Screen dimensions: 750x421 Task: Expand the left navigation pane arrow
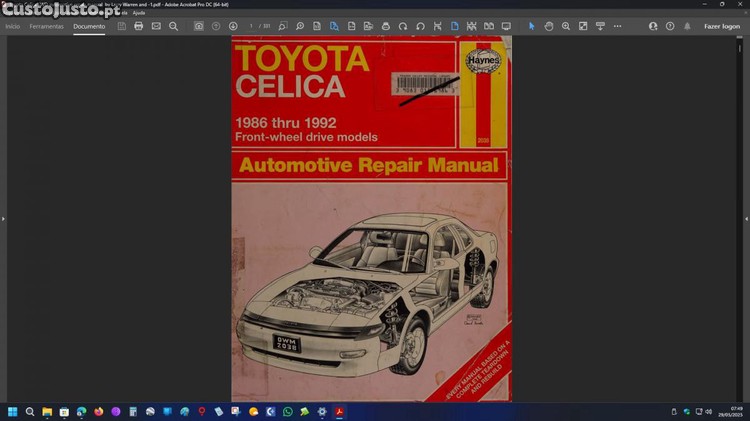click(x=4, y=218)
